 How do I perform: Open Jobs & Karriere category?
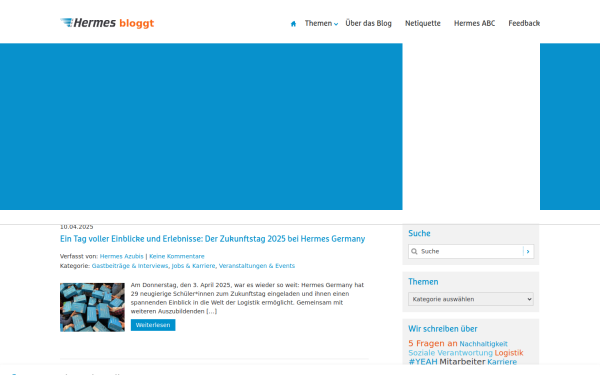pos(193,266)
